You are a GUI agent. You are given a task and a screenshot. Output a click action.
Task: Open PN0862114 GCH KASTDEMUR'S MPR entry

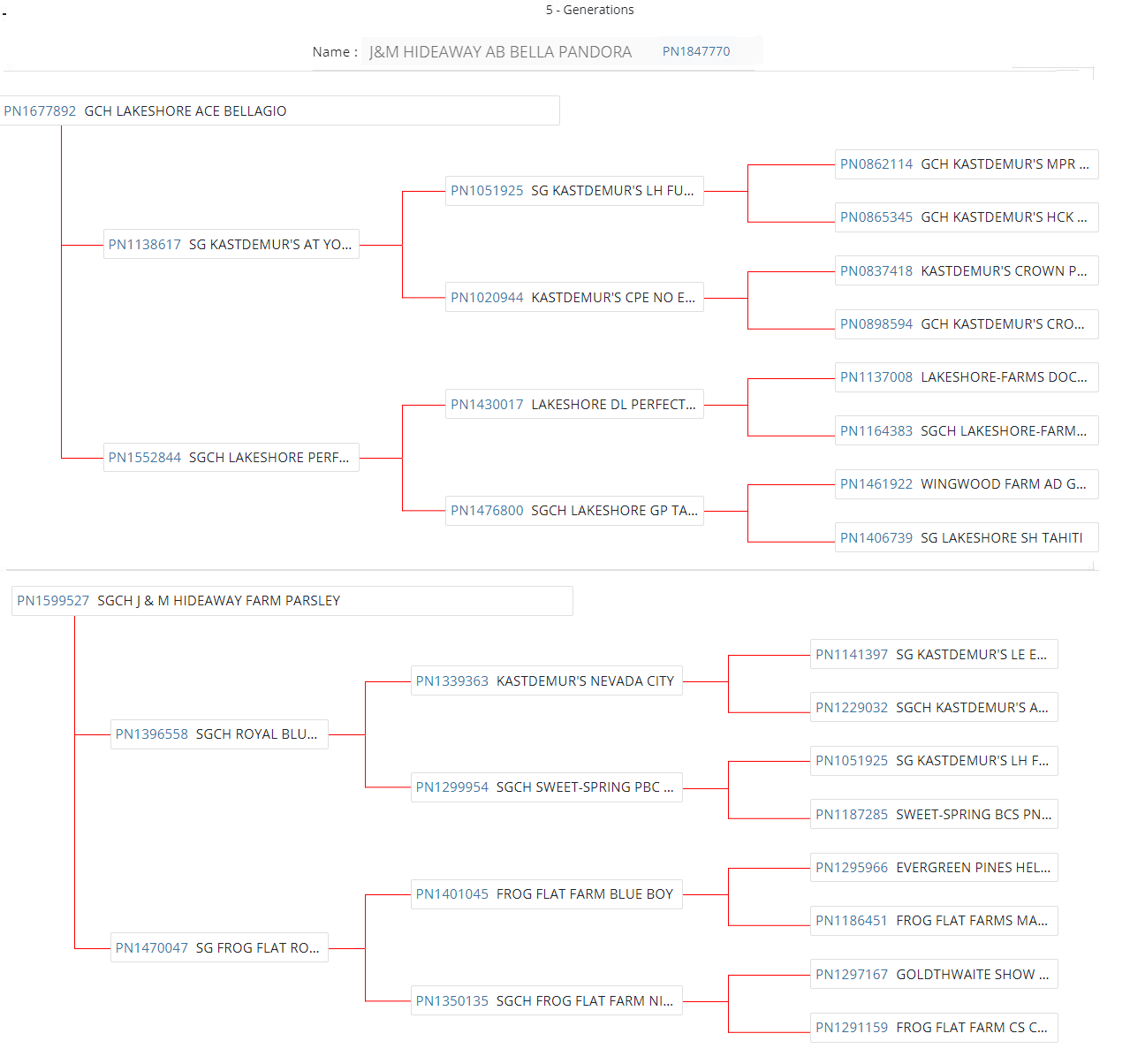pyautogui.click(x=965, y=164)
